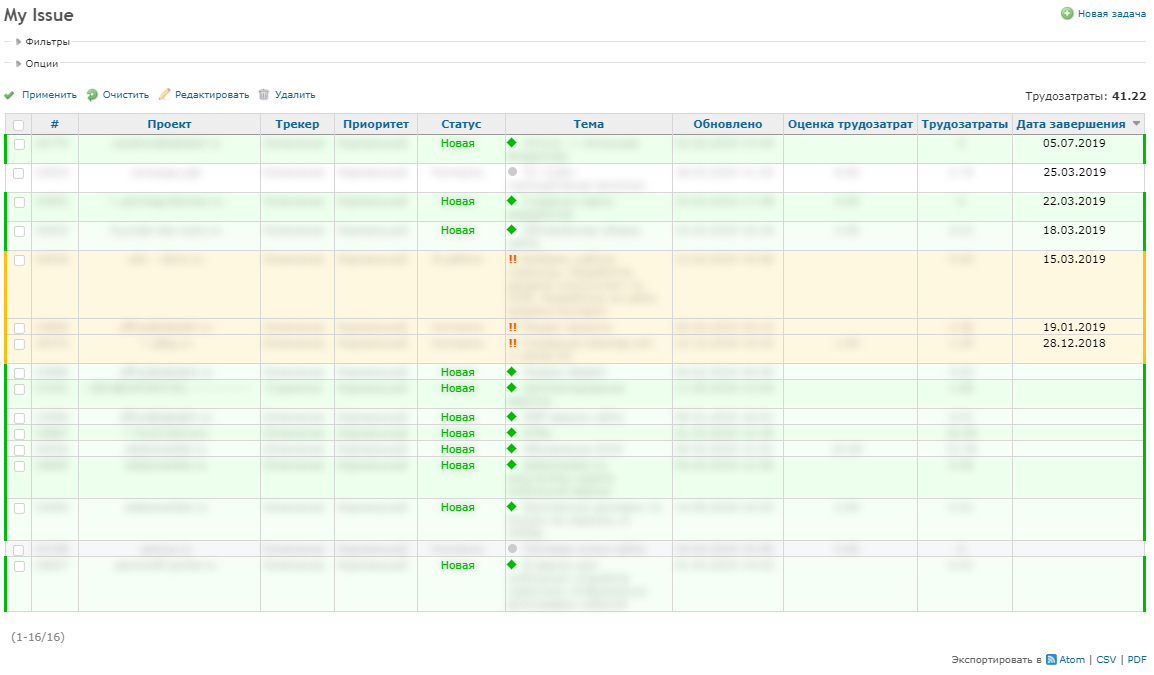Sort by the Приоритет column header

click(x=376, y=124)
